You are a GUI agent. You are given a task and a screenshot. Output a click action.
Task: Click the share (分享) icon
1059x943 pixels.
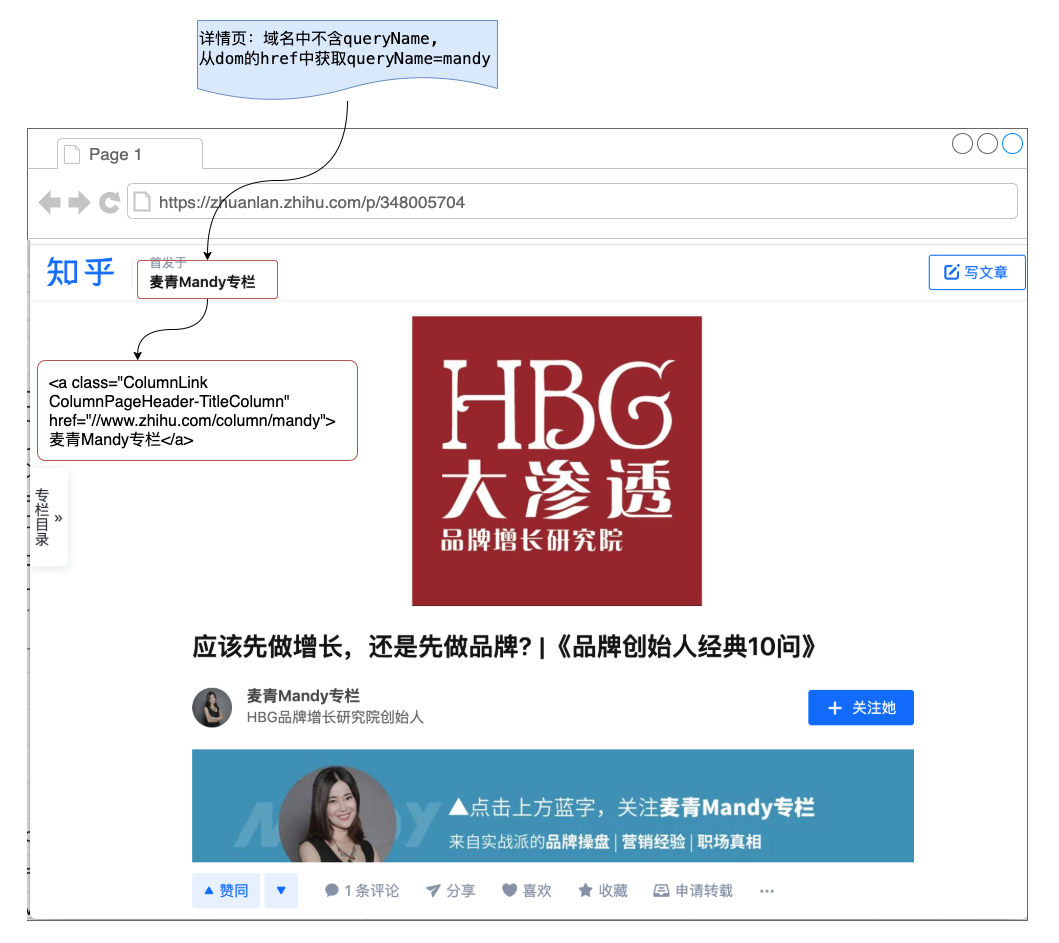433,891
